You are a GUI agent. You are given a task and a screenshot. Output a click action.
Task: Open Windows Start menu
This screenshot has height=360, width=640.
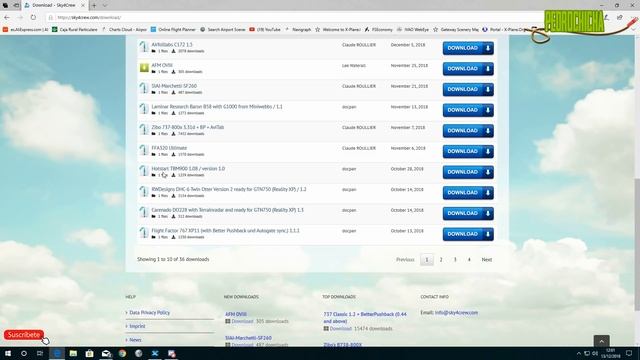(x=8, y=353)
